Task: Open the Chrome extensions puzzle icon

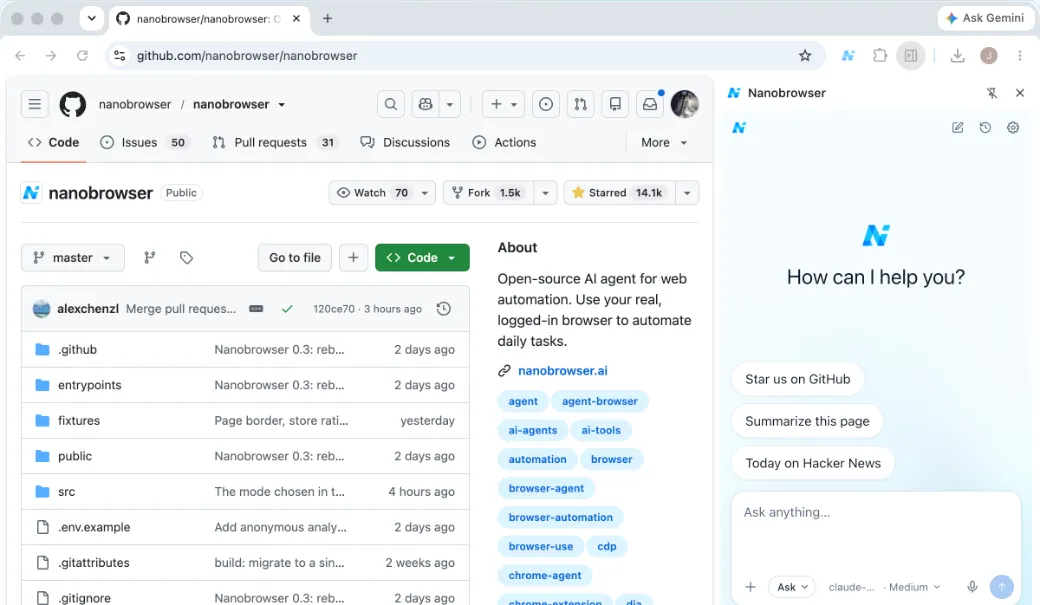Action: click(x=879, y=56)
